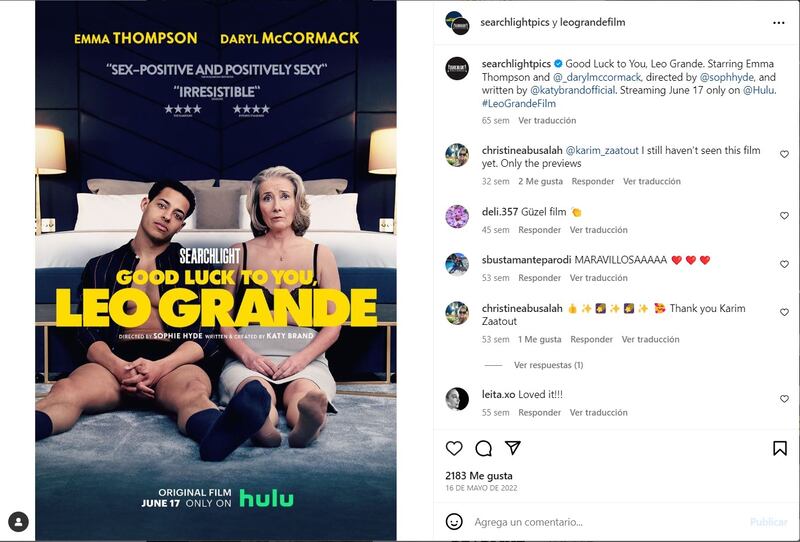Open the comment bubble icon
Image resolution: width=800 pixels, height=542 pixels.
coord(483,449)
